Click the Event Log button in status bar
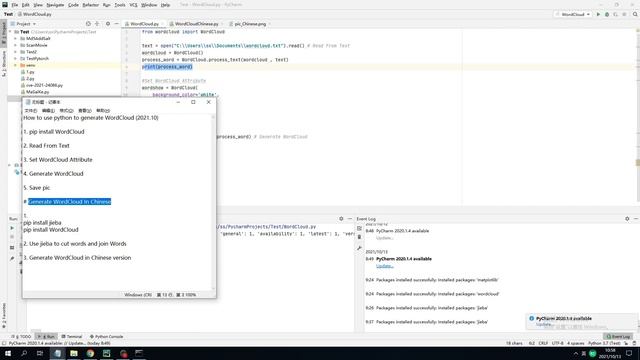 (x=618, y=337)
